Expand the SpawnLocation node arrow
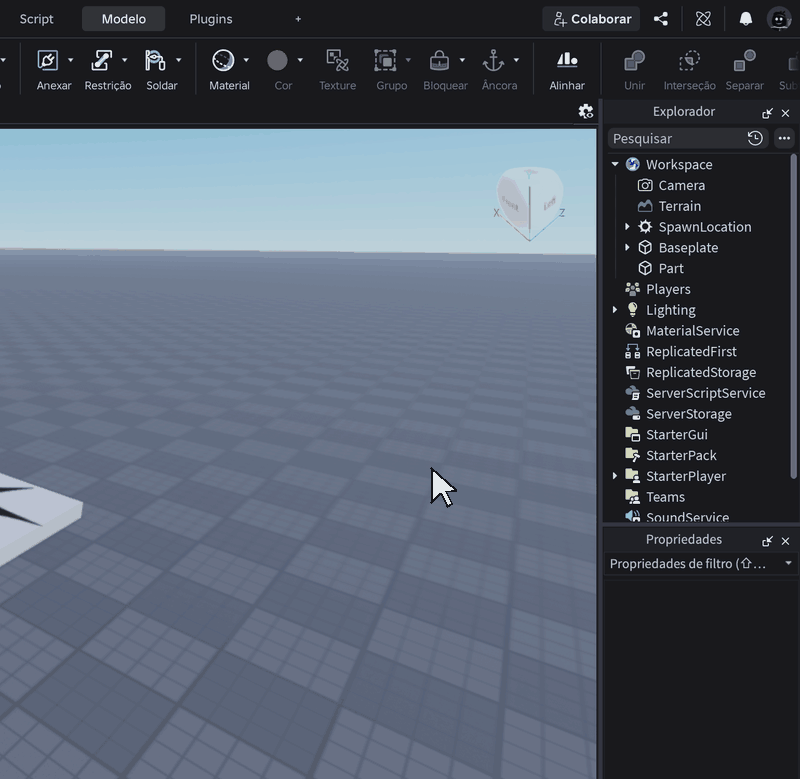800x779 pixels. 627,227
